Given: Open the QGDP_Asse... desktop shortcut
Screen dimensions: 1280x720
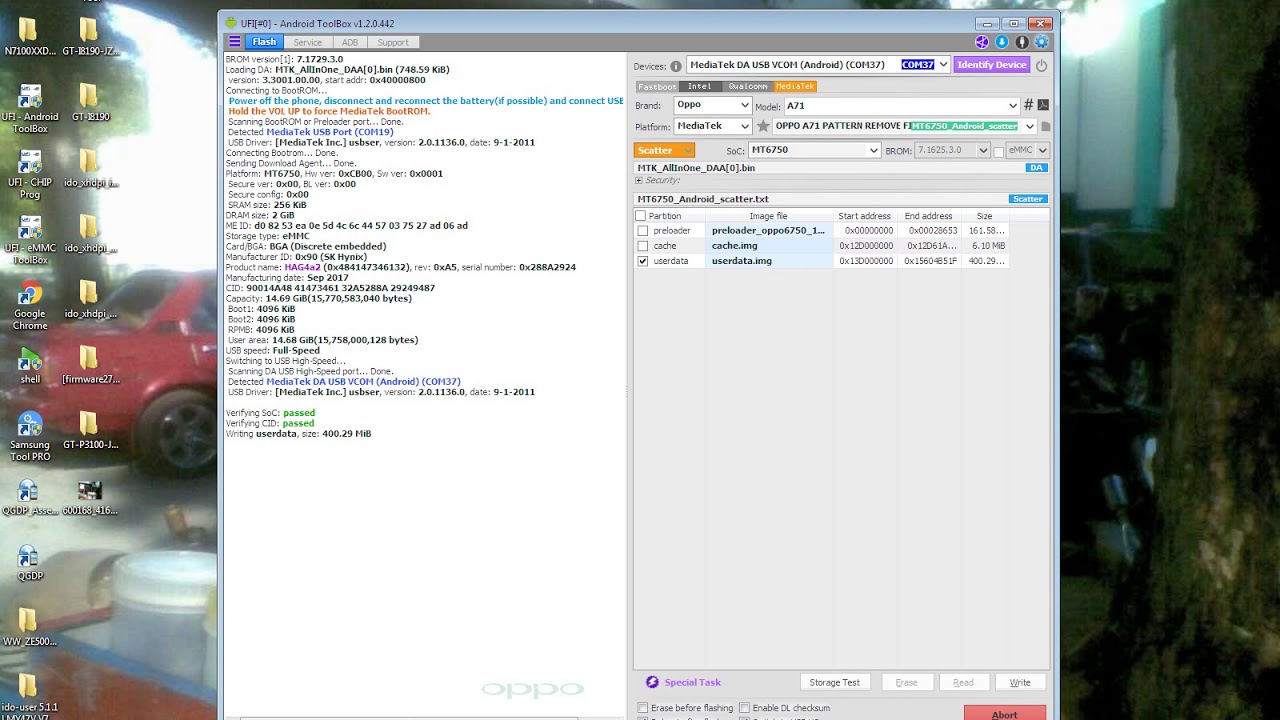Looking at the screenshot, I should coord(30,497).
